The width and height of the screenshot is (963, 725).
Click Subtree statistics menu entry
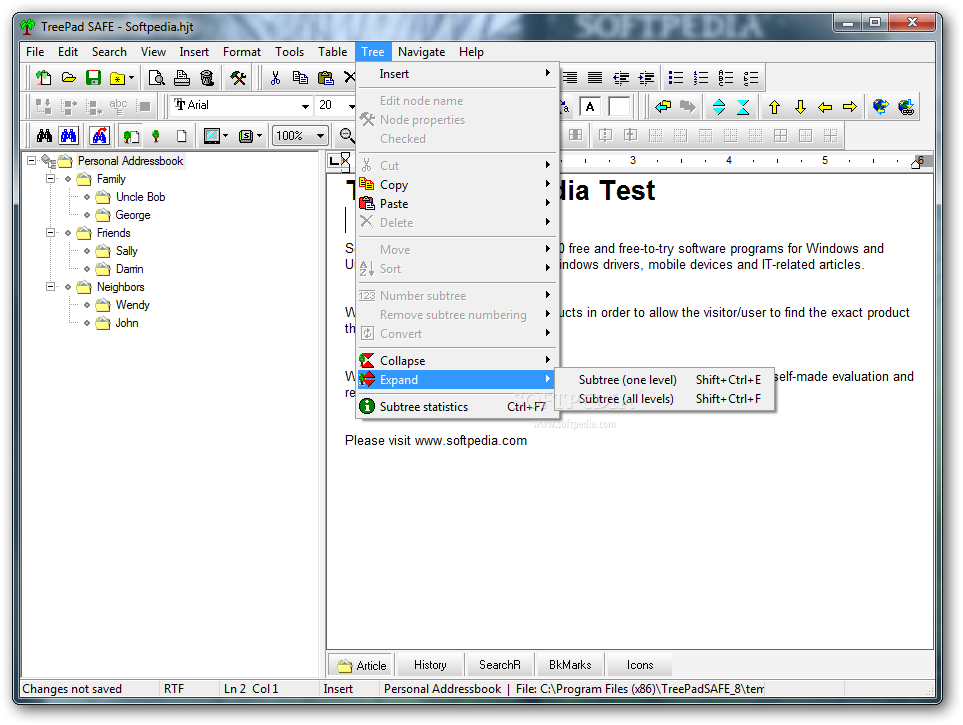point(458,407)
